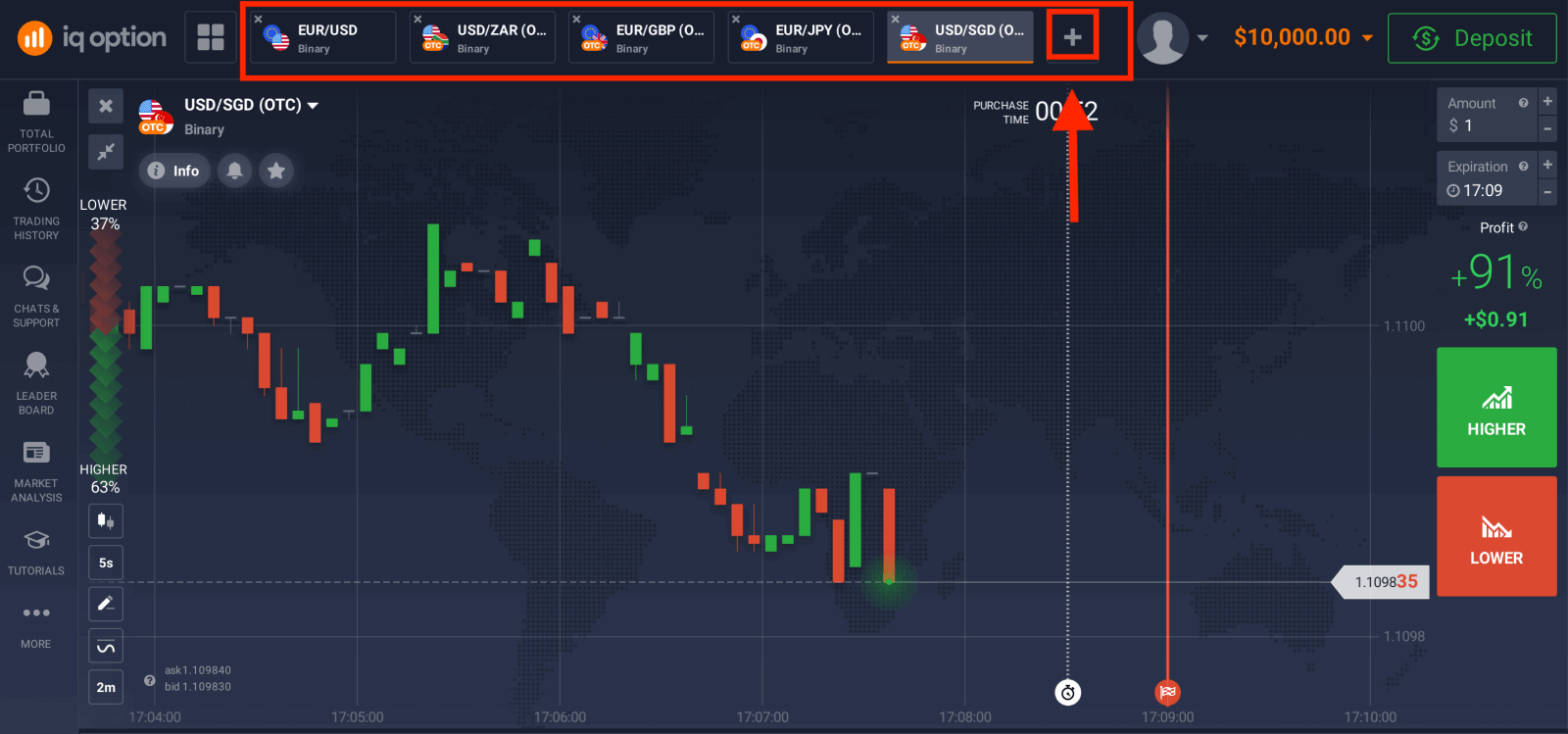This screenshot has height=734, width=1568.
Task: Change chart type with candlestick icon
Action: click(x=106, y=520)
